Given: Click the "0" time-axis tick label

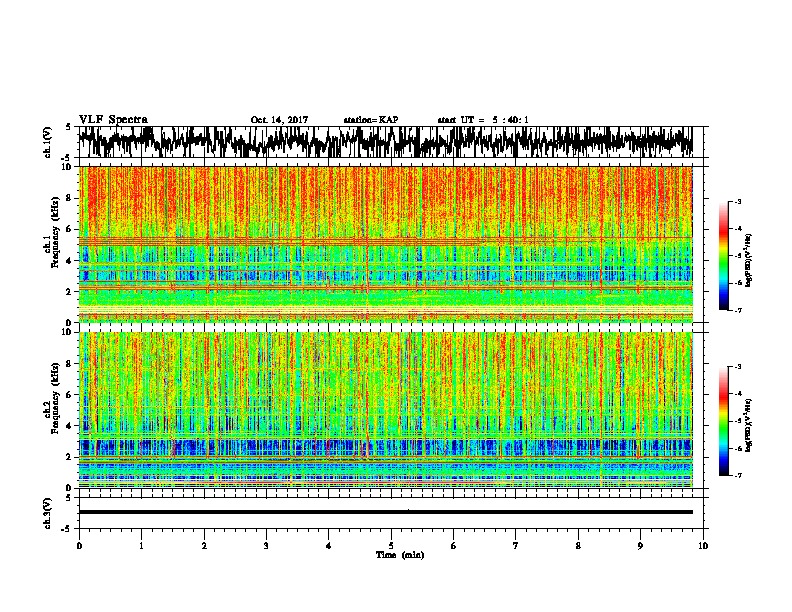Looking at the screenshot, I should coord(79,546).
